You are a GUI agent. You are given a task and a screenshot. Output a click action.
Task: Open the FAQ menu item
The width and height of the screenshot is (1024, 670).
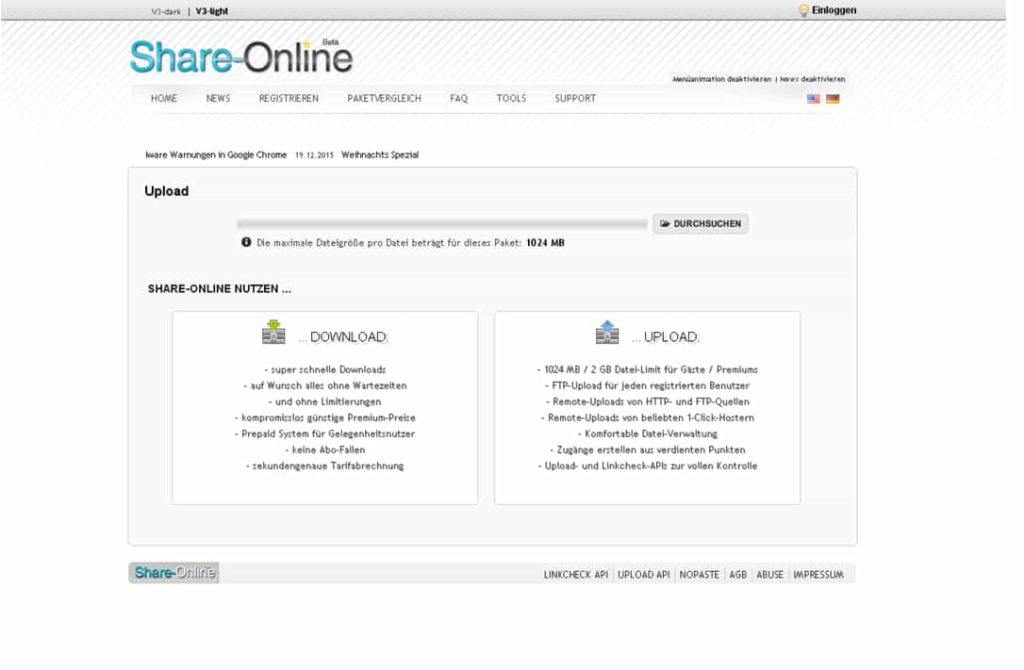click(458, 98)
